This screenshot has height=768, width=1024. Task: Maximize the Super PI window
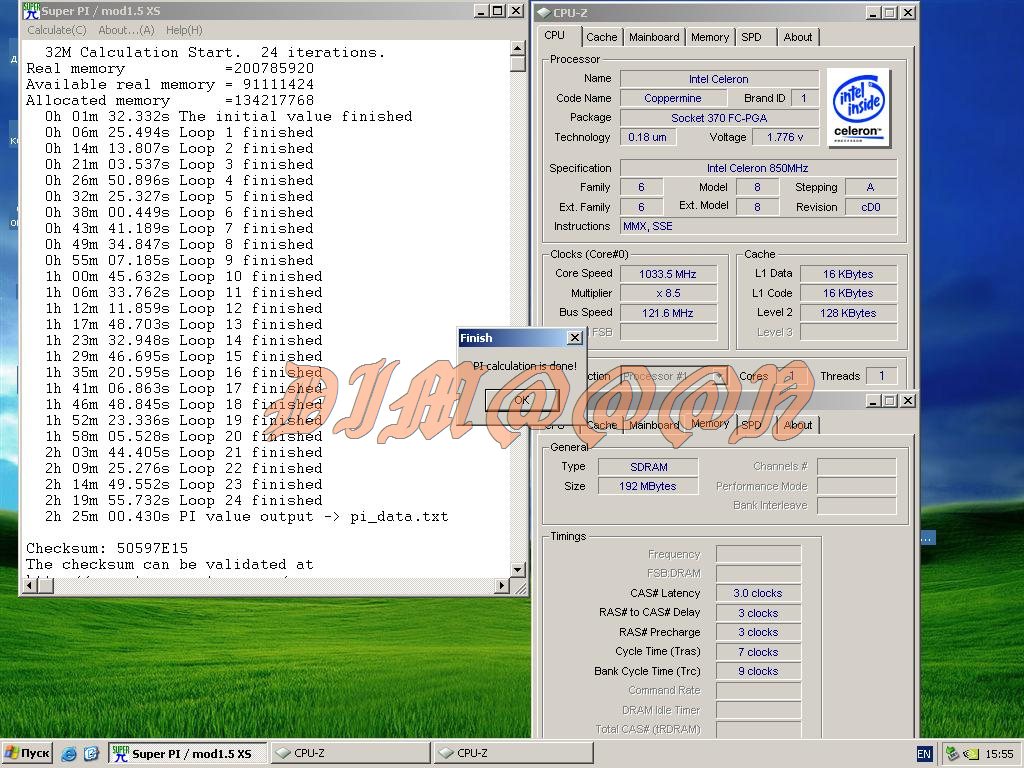point(498,10)
